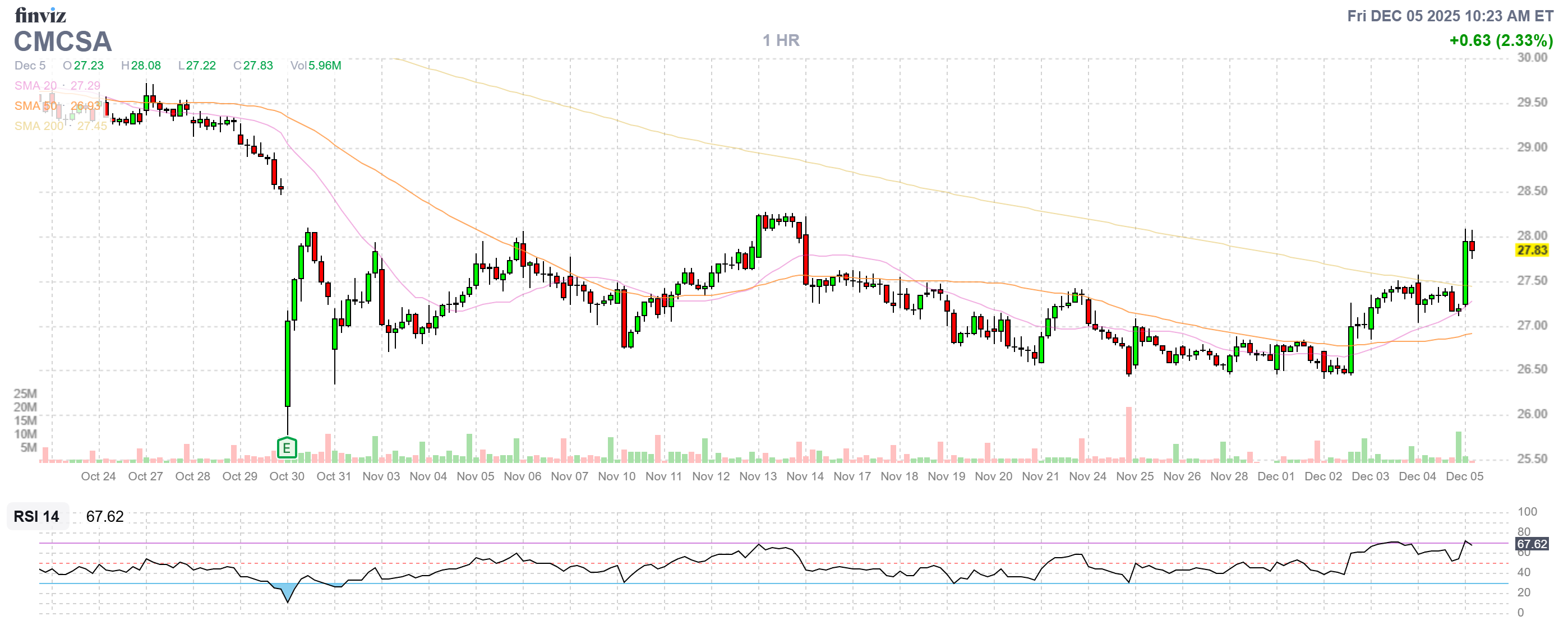Click the CMCSA ticker title
The height and width of the screenshot is (630, 1568).
[63, 42]
